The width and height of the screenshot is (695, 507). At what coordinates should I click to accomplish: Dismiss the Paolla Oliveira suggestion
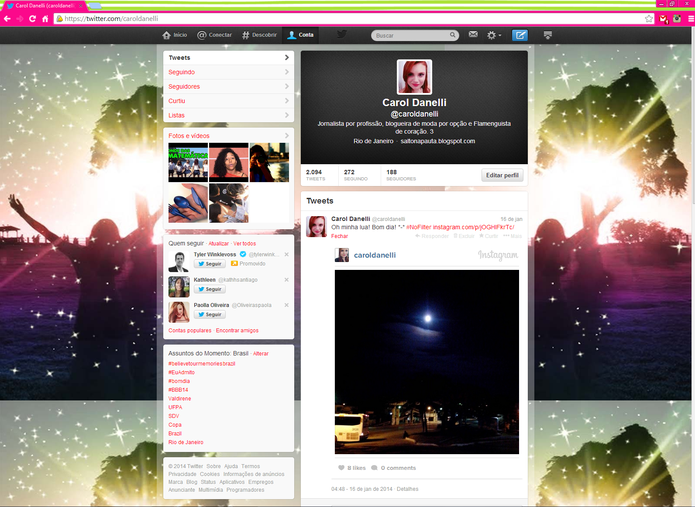287,305
